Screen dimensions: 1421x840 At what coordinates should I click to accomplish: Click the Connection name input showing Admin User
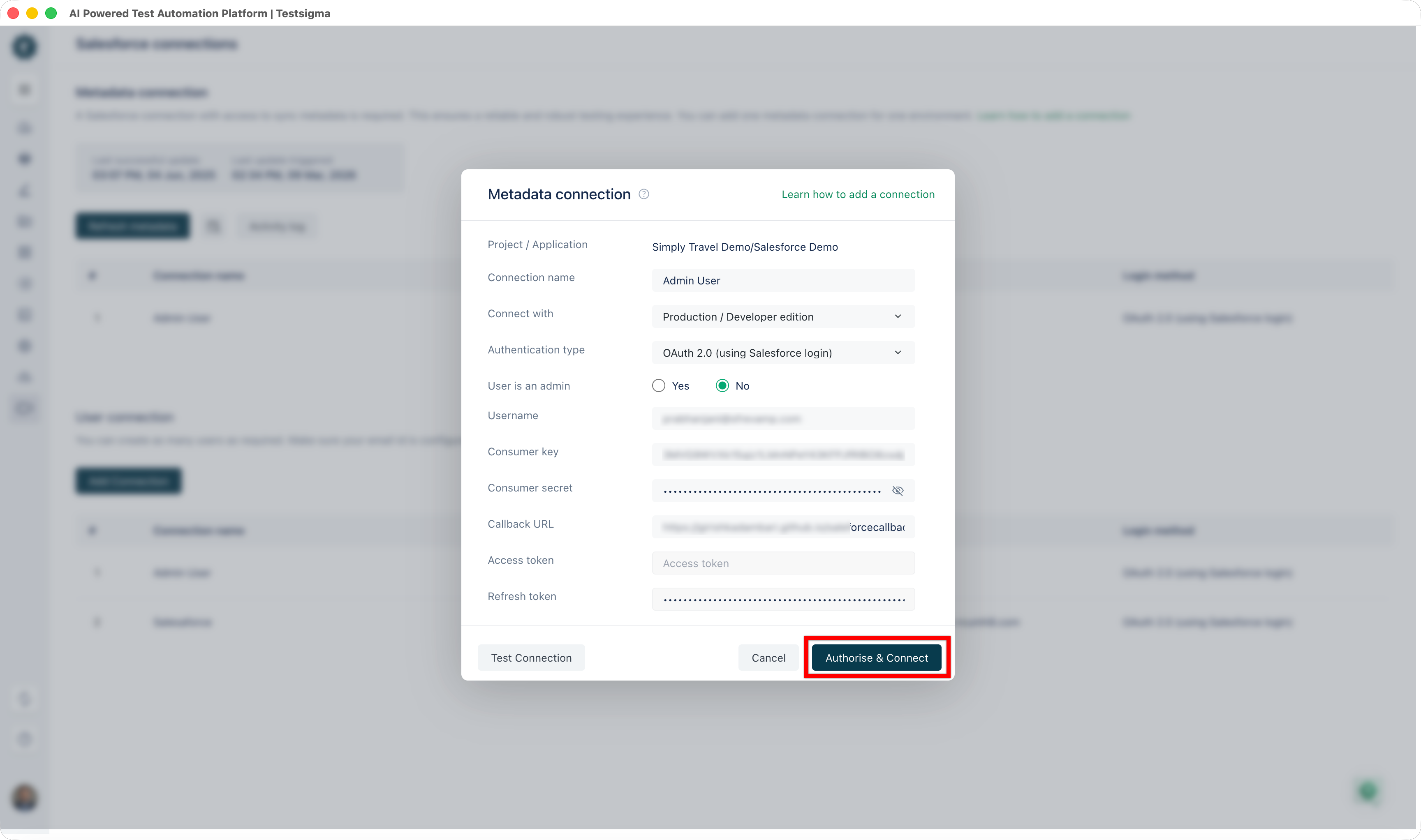click(x=783, y=280)
